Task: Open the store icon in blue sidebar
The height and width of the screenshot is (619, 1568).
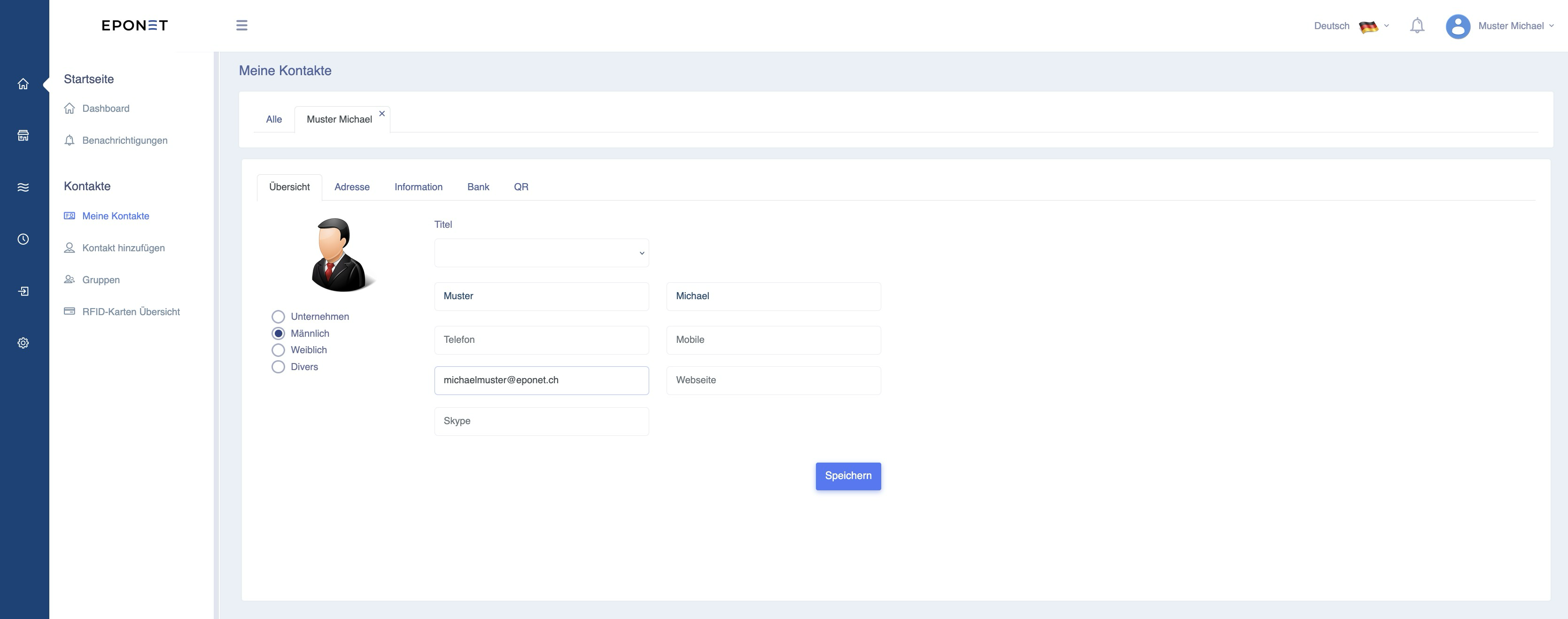Action: click(23, 135)
